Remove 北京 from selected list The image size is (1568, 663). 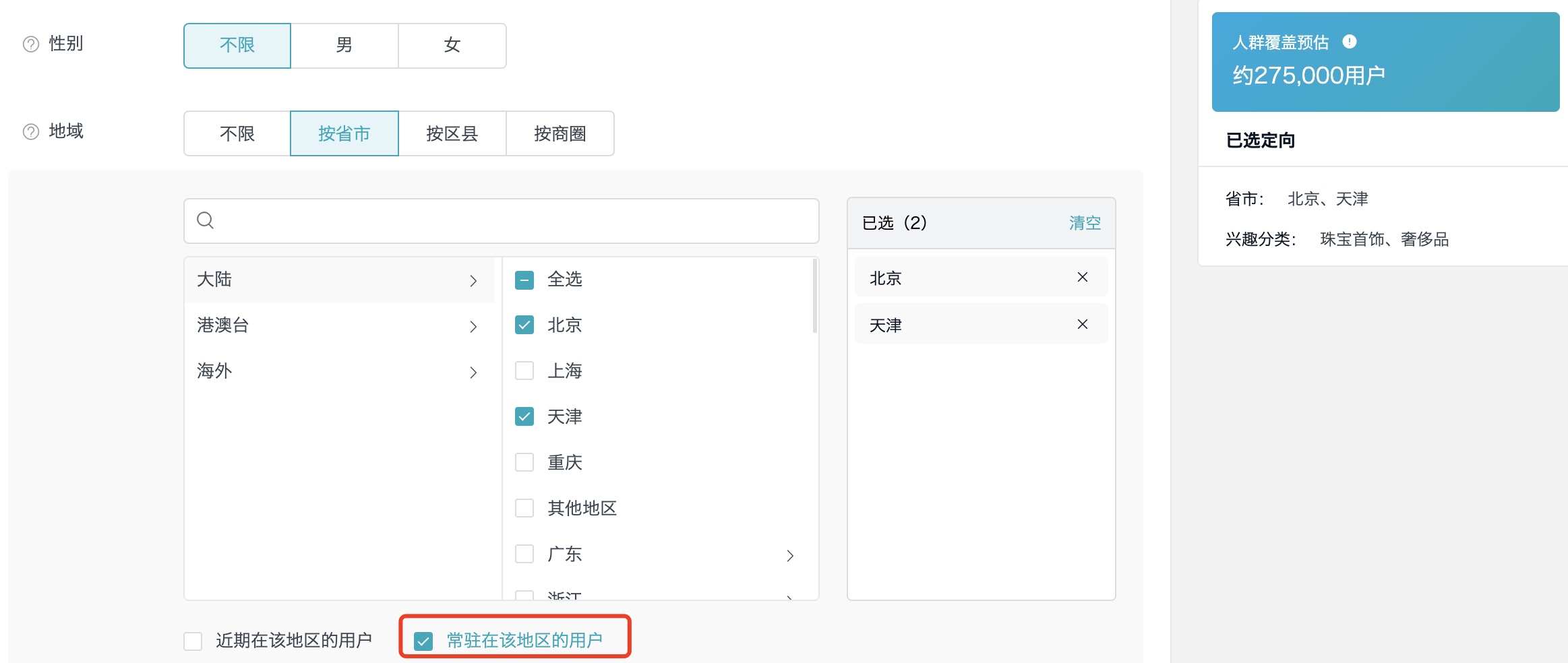coord(1083,277)
